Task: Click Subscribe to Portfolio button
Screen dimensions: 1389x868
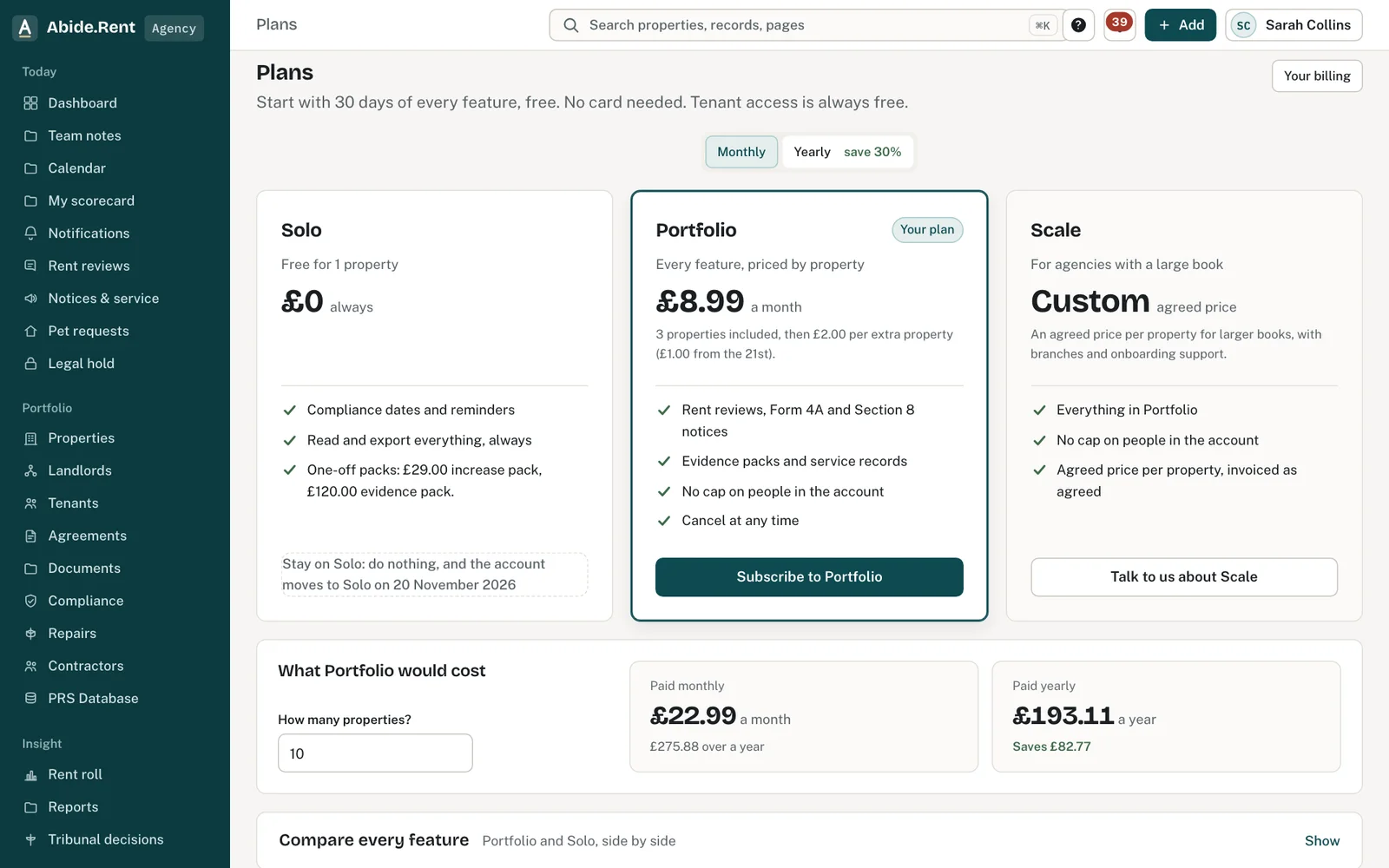Action: pos(809,577)
